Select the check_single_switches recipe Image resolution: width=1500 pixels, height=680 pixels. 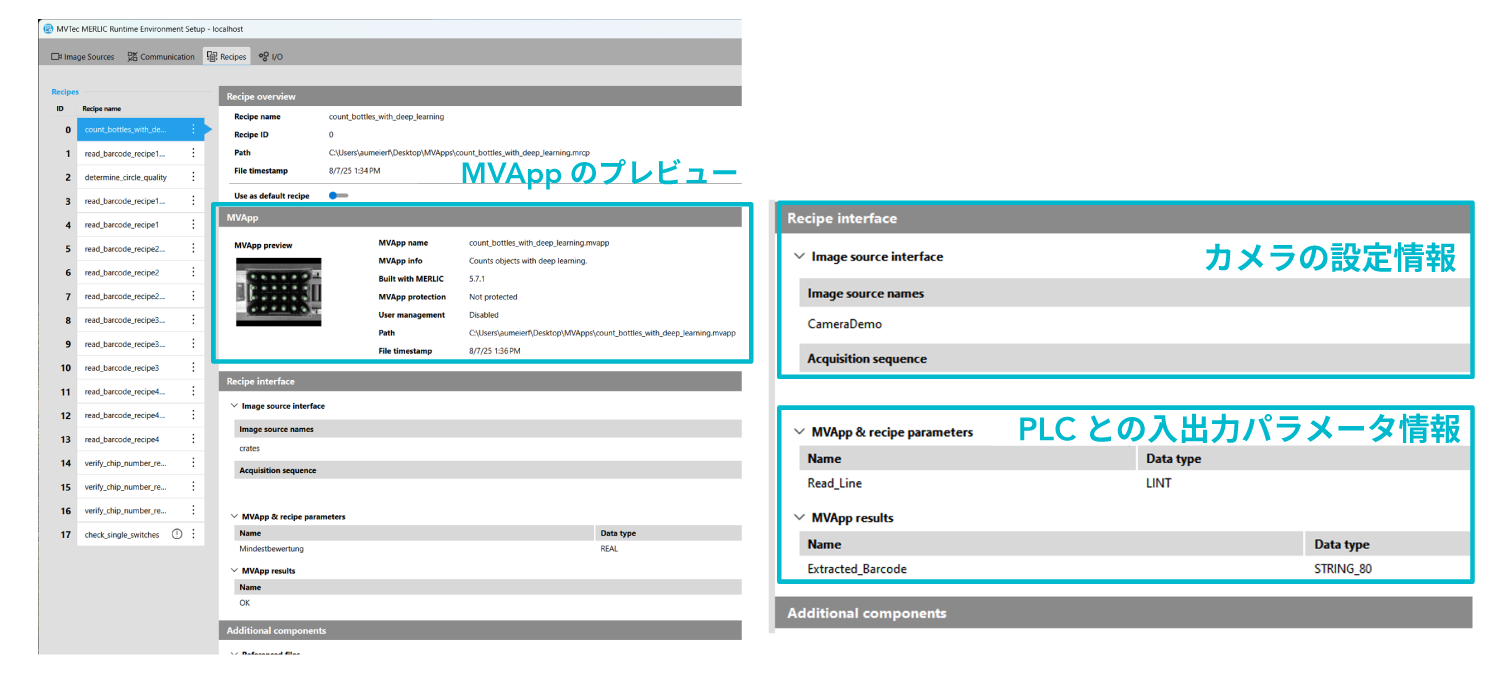[x=121, y=535]
